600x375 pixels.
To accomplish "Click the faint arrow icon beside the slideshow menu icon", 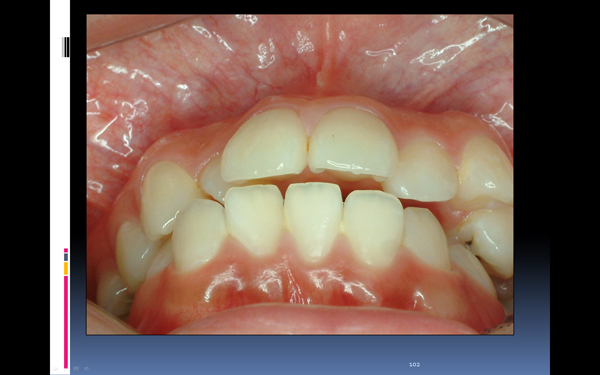I will tap(86, 368).
